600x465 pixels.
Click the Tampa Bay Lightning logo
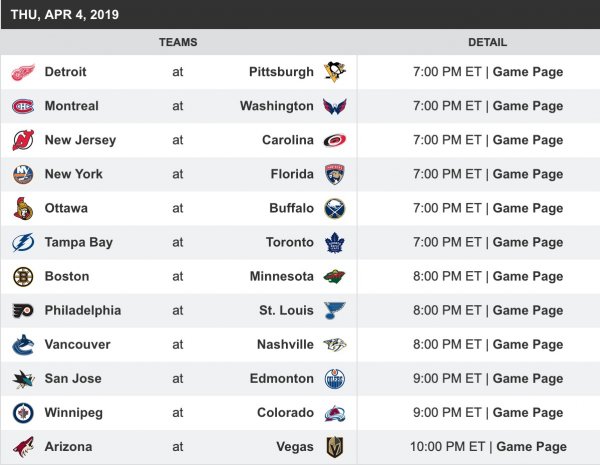click(x=22, y=242)
